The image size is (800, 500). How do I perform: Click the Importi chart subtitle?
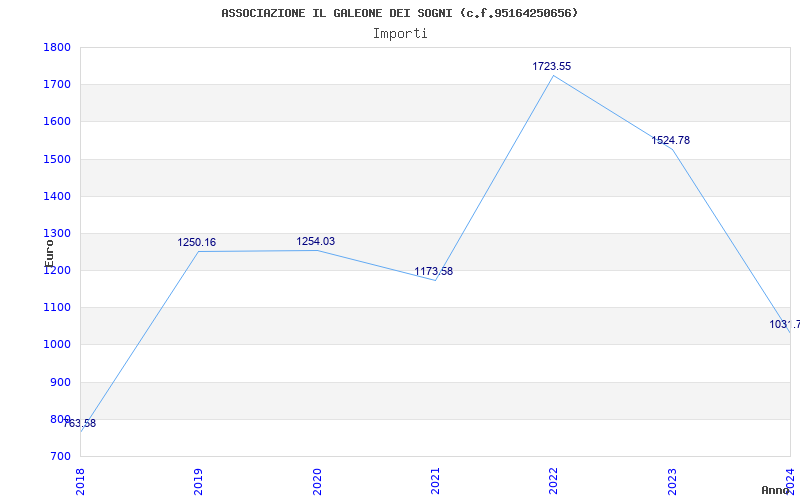point(400,34)
